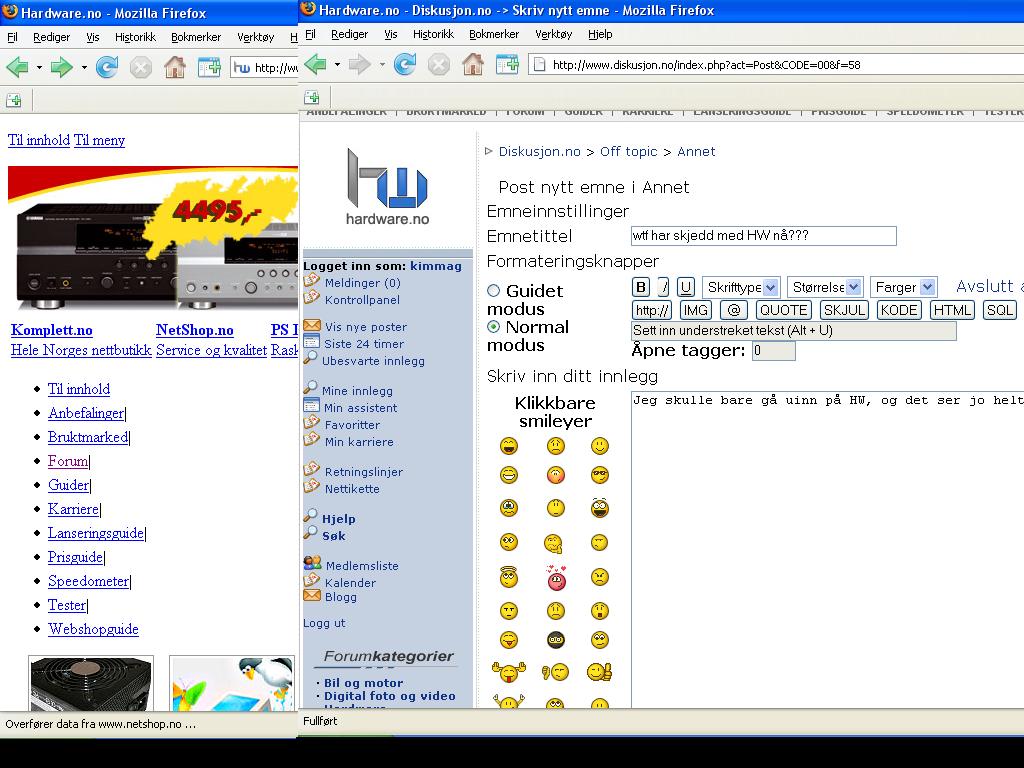1024x768 pixels.
Task: Click green plus bookmark icon in Hardware.no window
Action: tap(14, 101)
